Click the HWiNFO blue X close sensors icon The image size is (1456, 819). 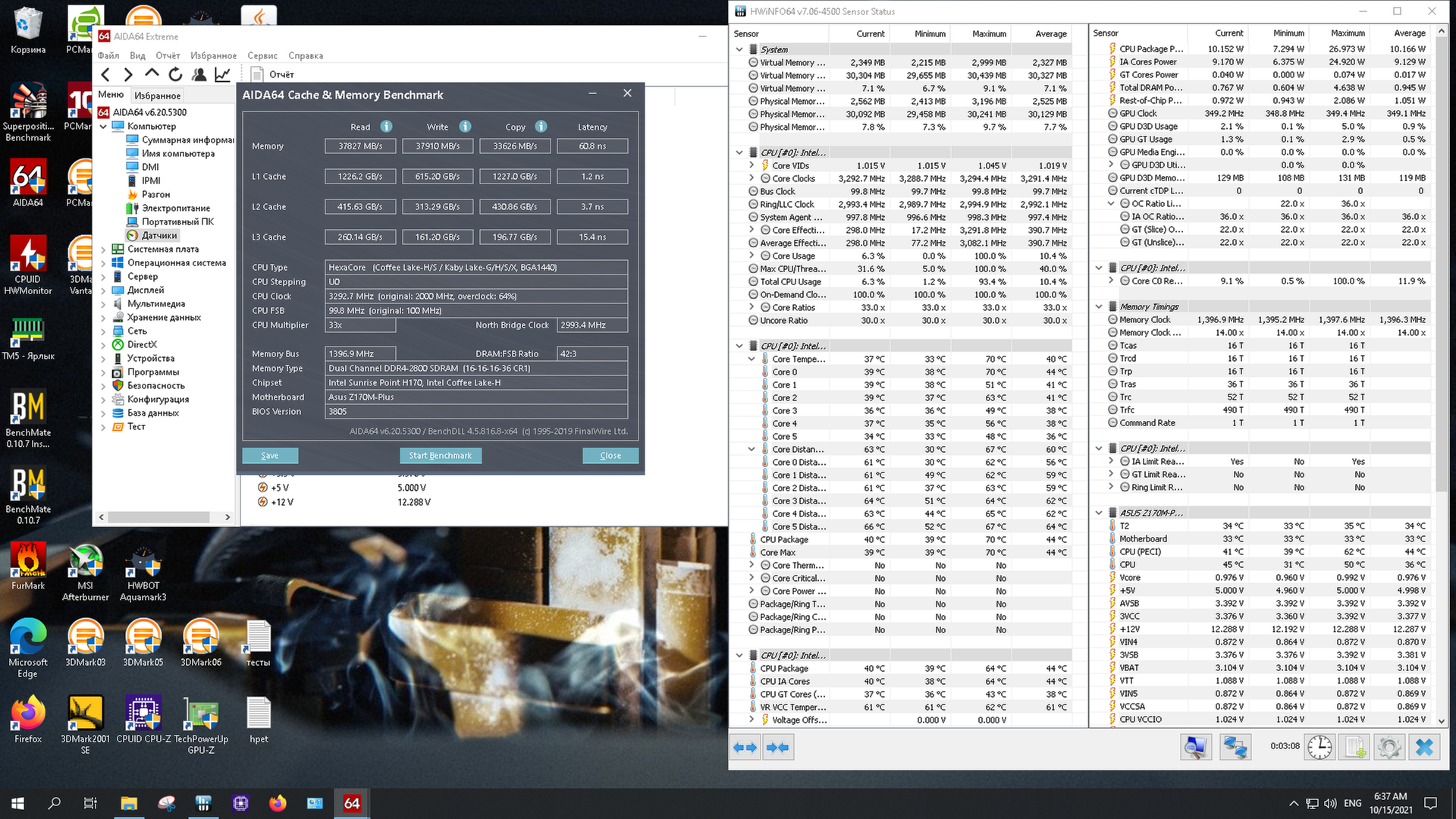[x=1424, y=748]
